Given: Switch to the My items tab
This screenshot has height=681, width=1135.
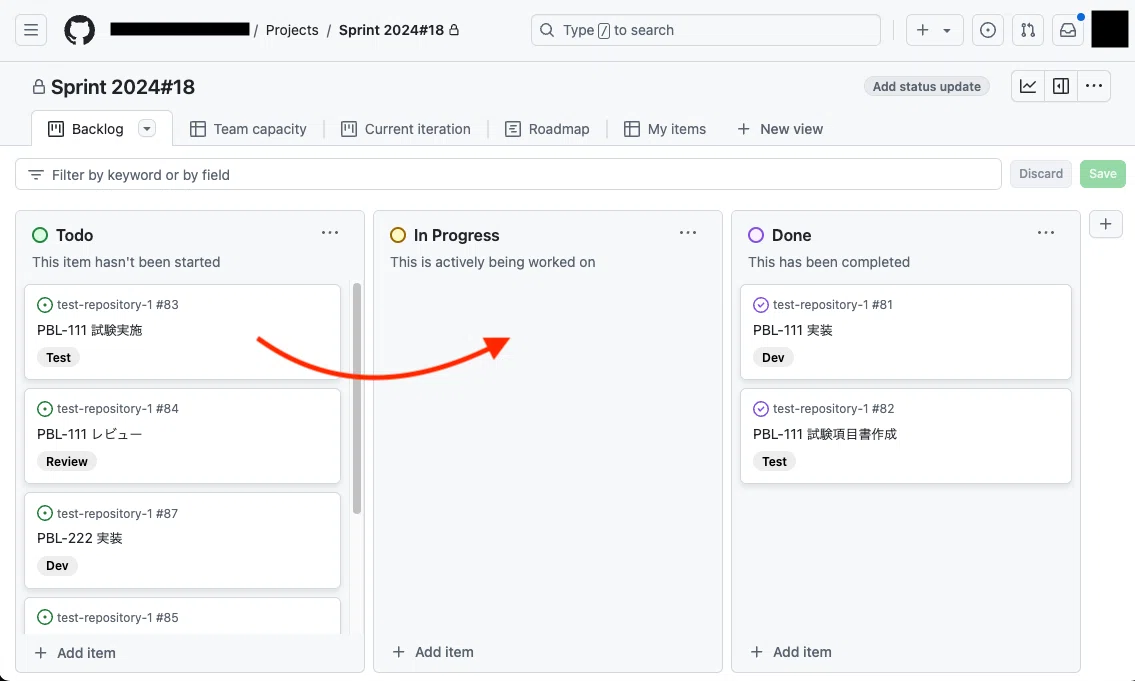Looking at the screenshot, I should (664, 129).
